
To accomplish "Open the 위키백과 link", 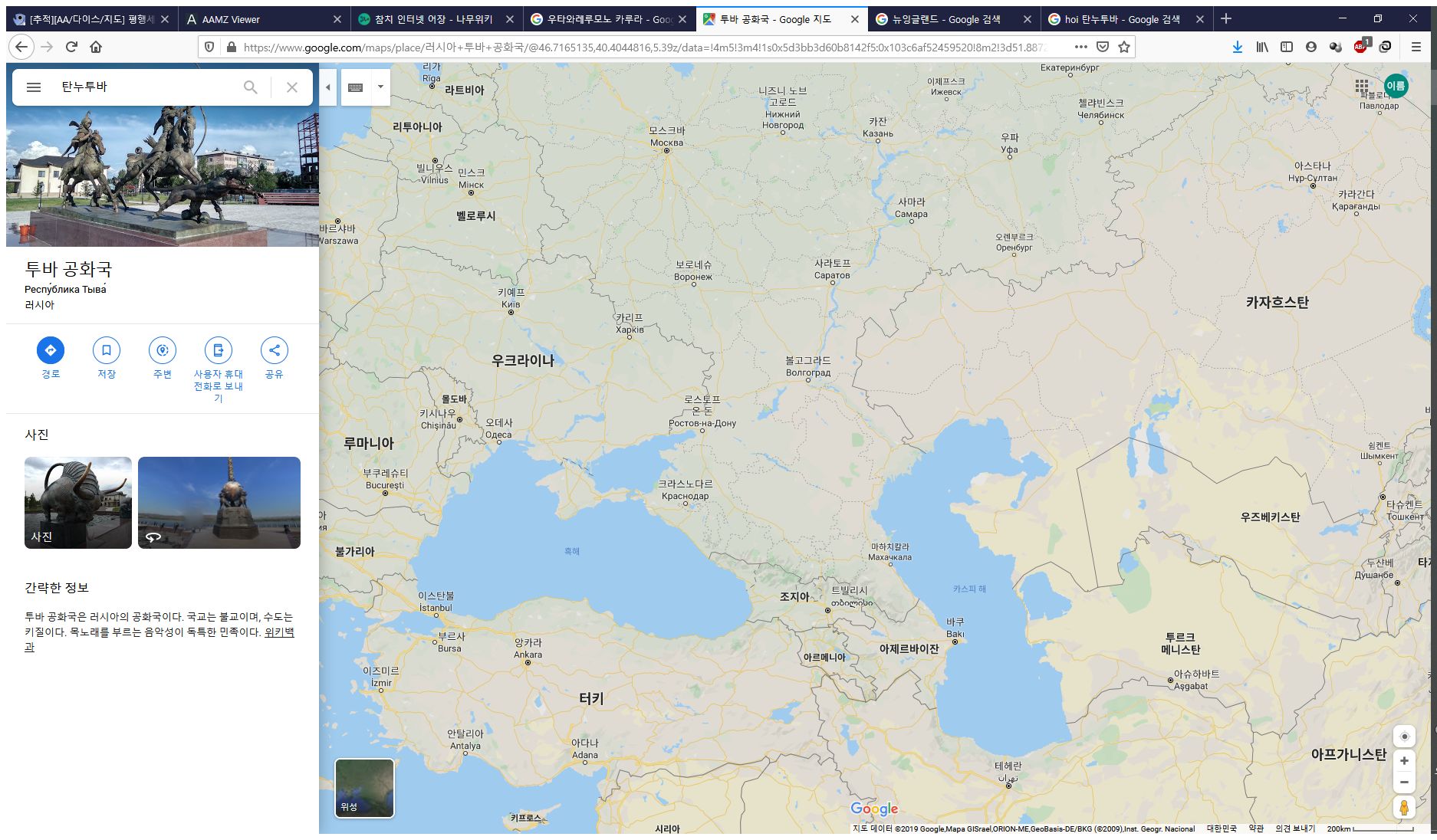I will coord(279,632).
